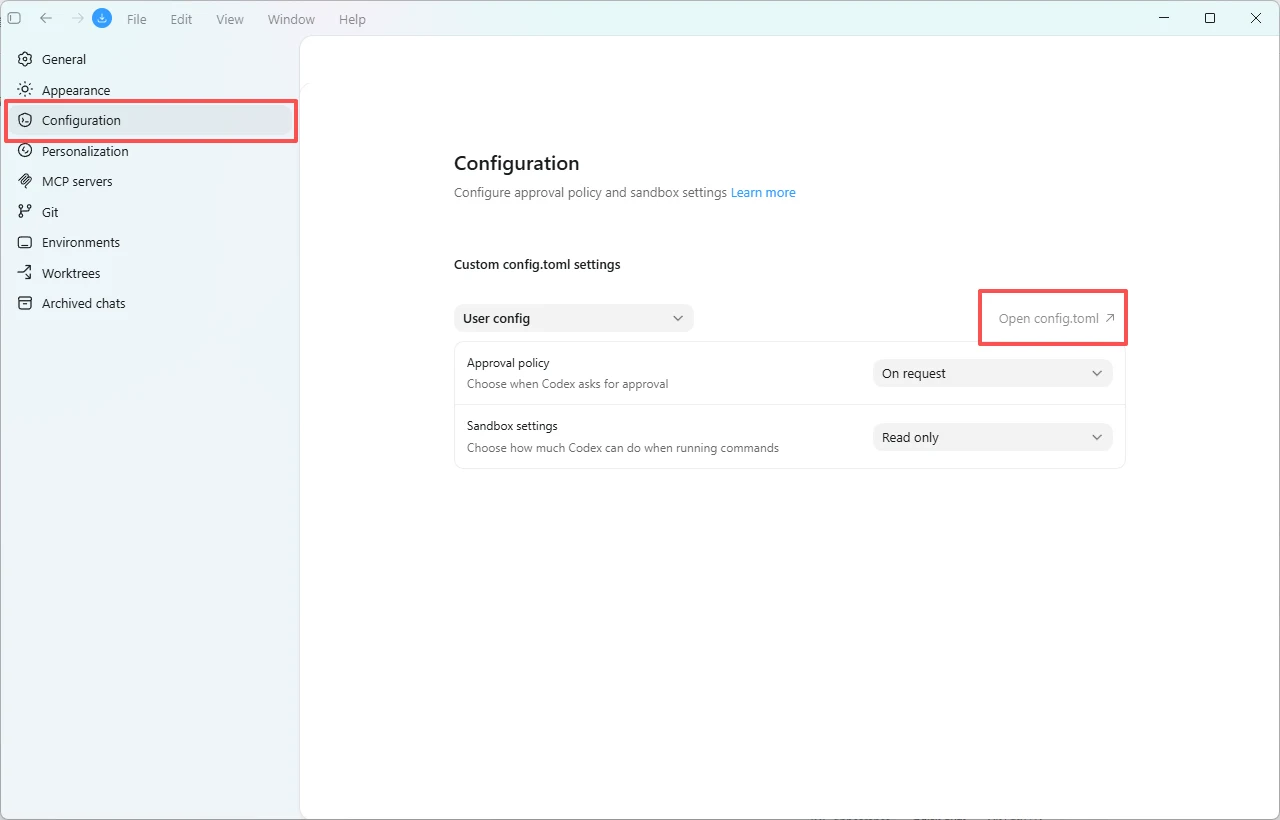
Task: Click the Personalization icon
Action: coord(25,151)
